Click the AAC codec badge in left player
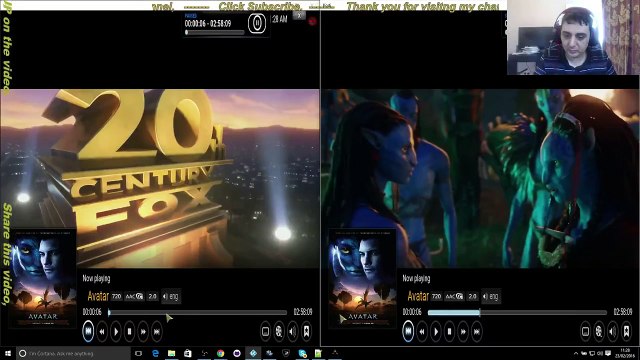The image size is (640, 360). [134, 296]
